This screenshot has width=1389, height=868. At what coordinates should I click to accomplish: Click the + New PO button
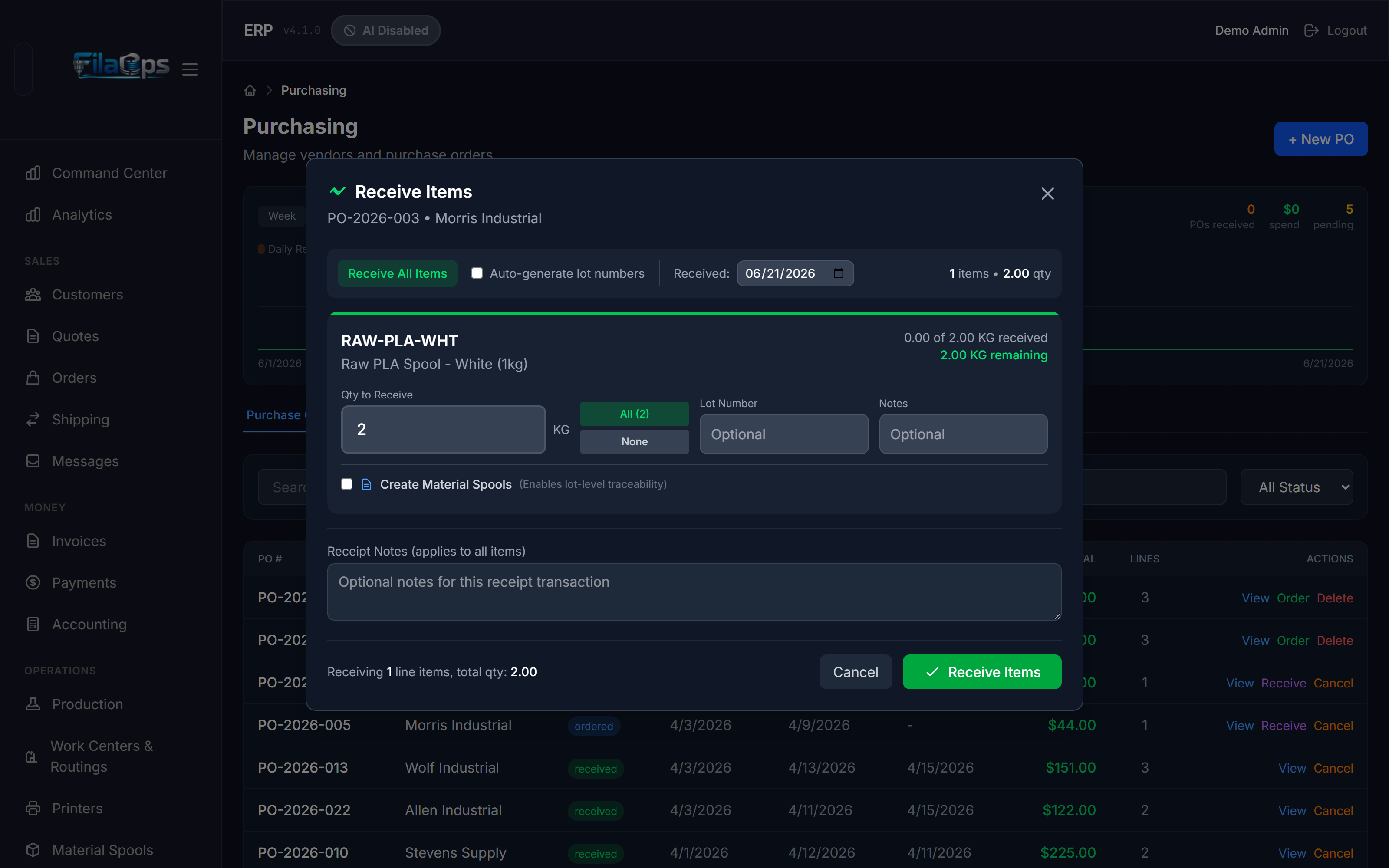pos(1321,139)
